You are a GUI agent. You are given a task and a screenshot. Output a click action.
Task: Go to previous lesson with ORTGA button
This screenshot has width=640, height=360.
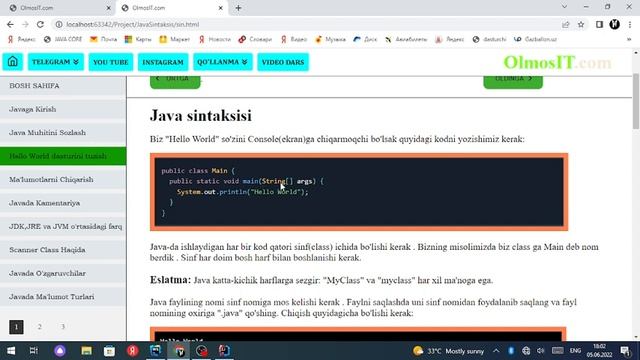[x=175, y=81]
